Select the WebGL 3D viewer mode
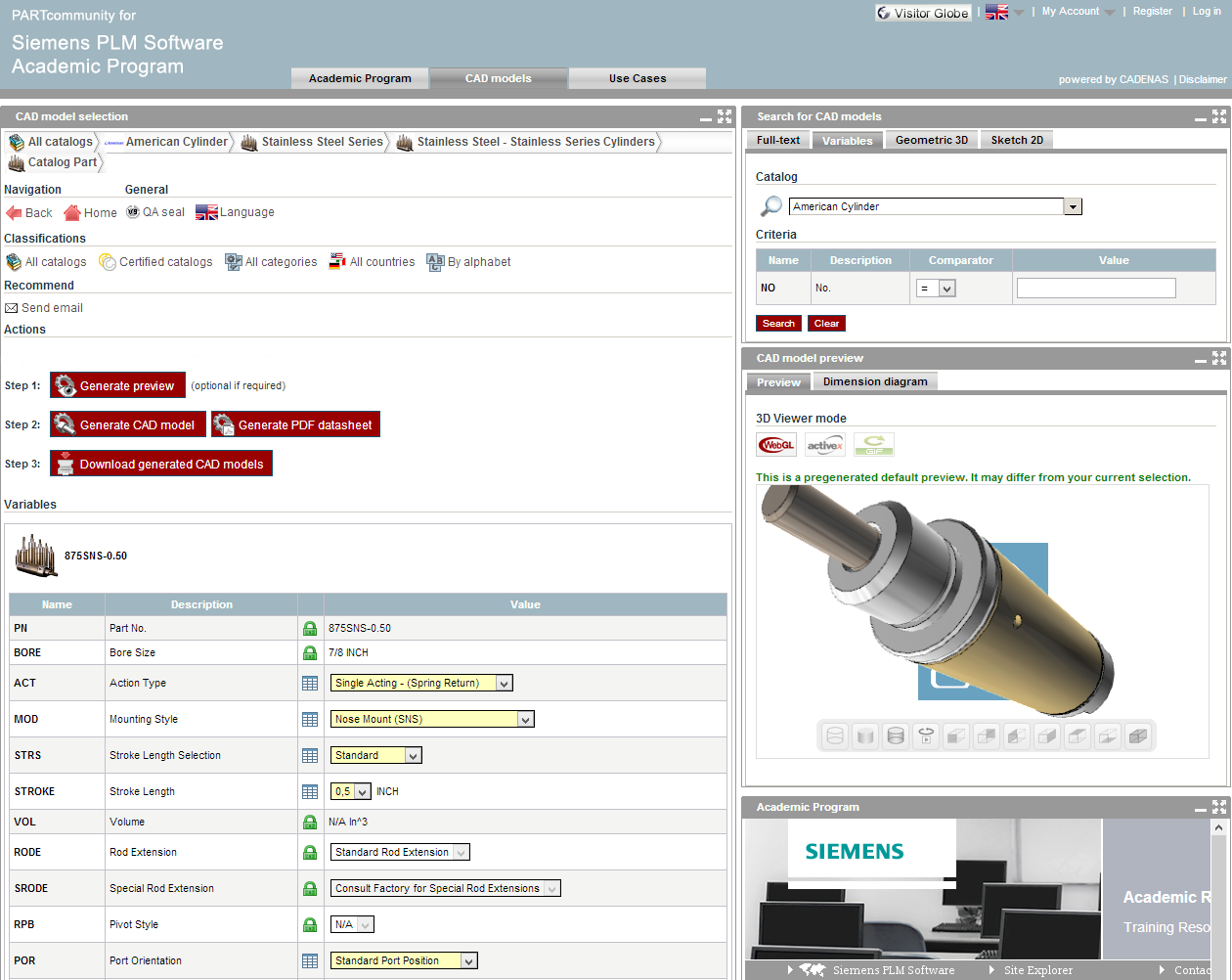The image size is (1232, 980). tap(776, 445)
